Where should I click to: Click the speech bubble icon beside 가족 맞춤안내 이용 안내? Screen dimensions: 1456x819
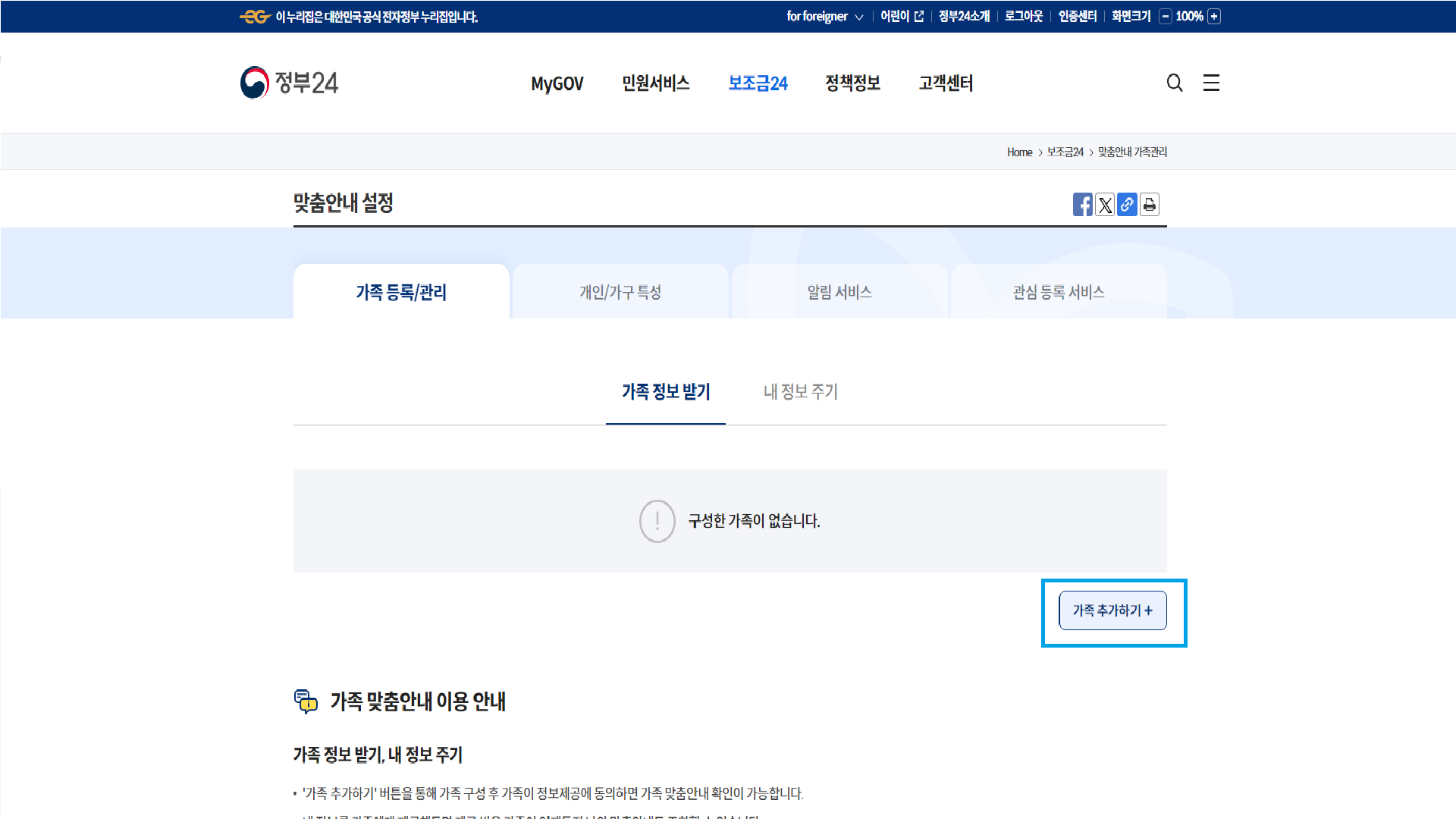306,703
